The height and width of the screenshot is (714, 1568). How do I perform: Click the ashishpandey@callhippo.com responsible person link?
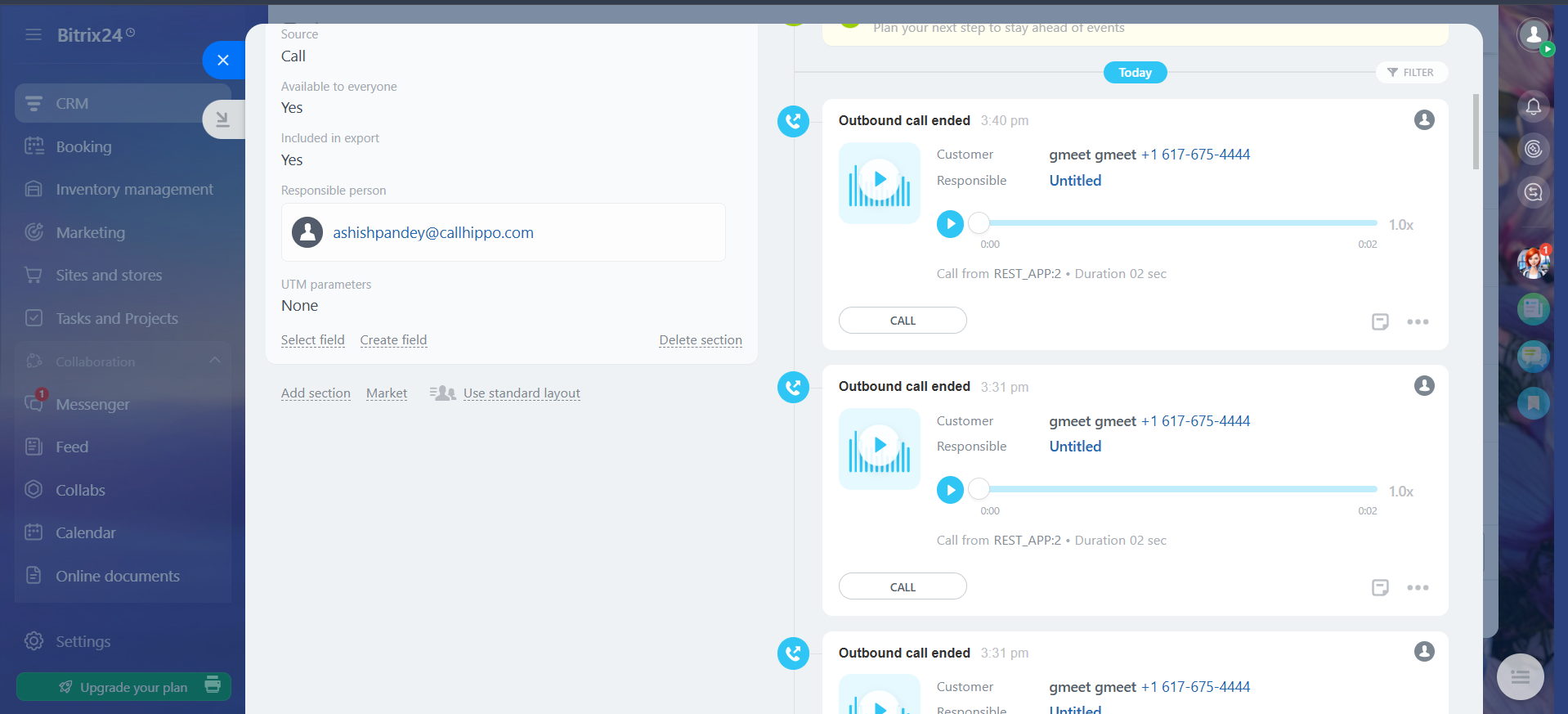[432, 232]
